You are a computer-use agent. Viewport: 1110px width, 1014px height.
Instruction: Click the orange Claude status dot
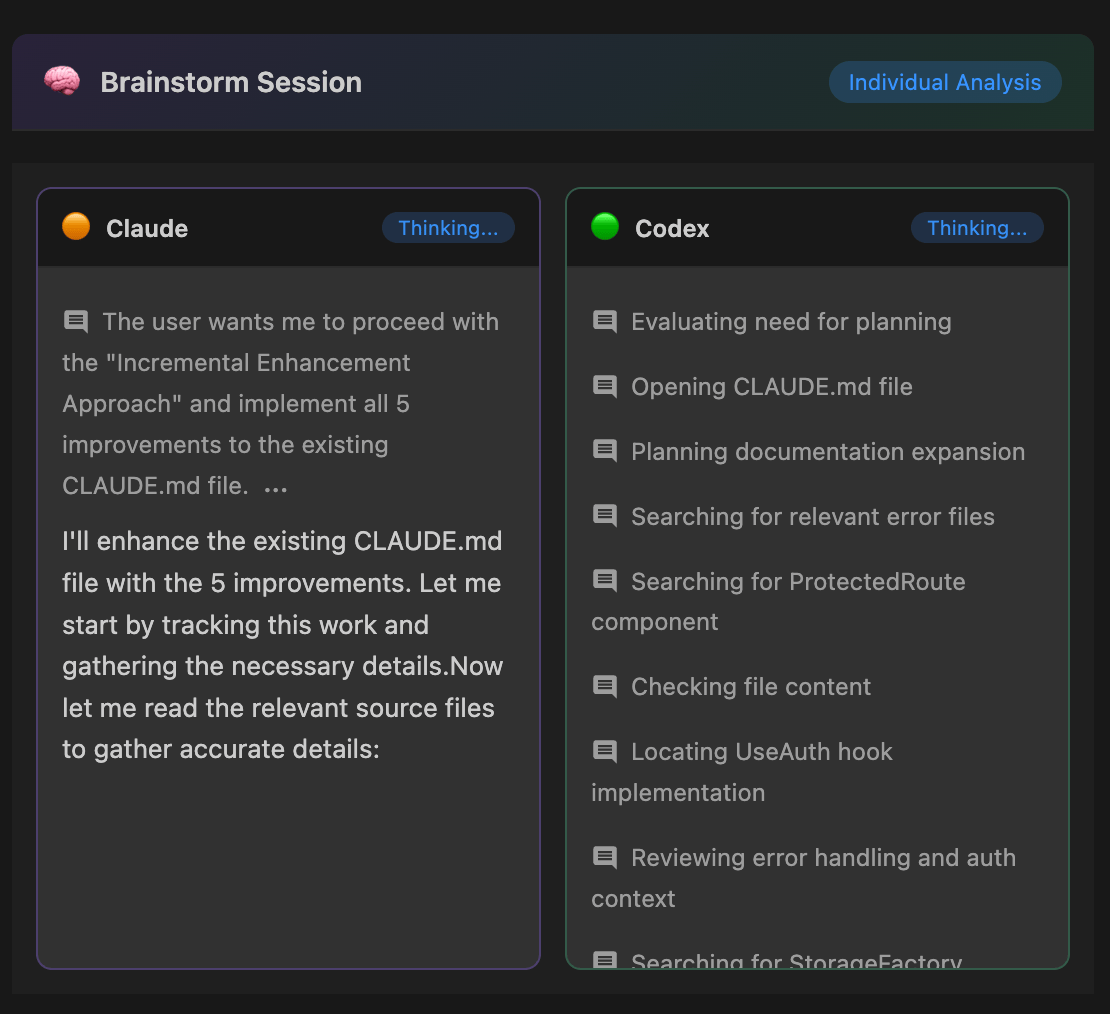tap(76, 227)
